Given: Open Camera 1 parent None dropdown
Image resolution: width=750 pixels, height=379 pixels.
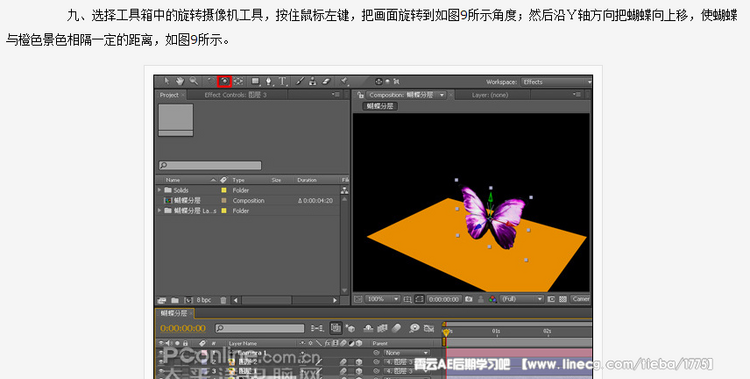Looking at the screenshot, I should tap(407, 353).
